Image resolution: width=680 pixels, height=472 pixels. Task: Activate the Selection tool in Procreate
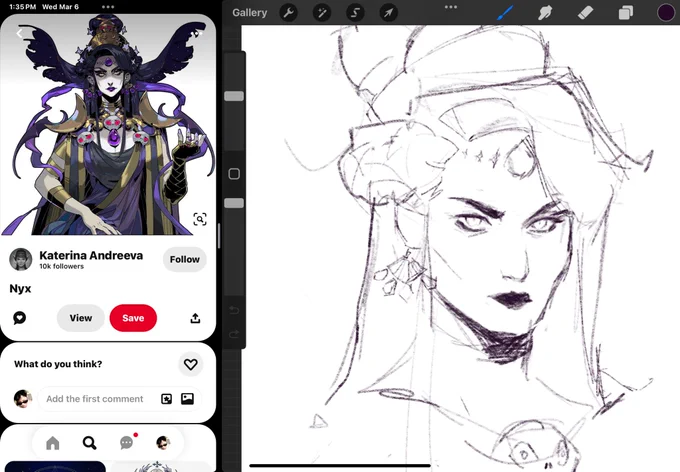pyautogui.click(x=355, y=13)
